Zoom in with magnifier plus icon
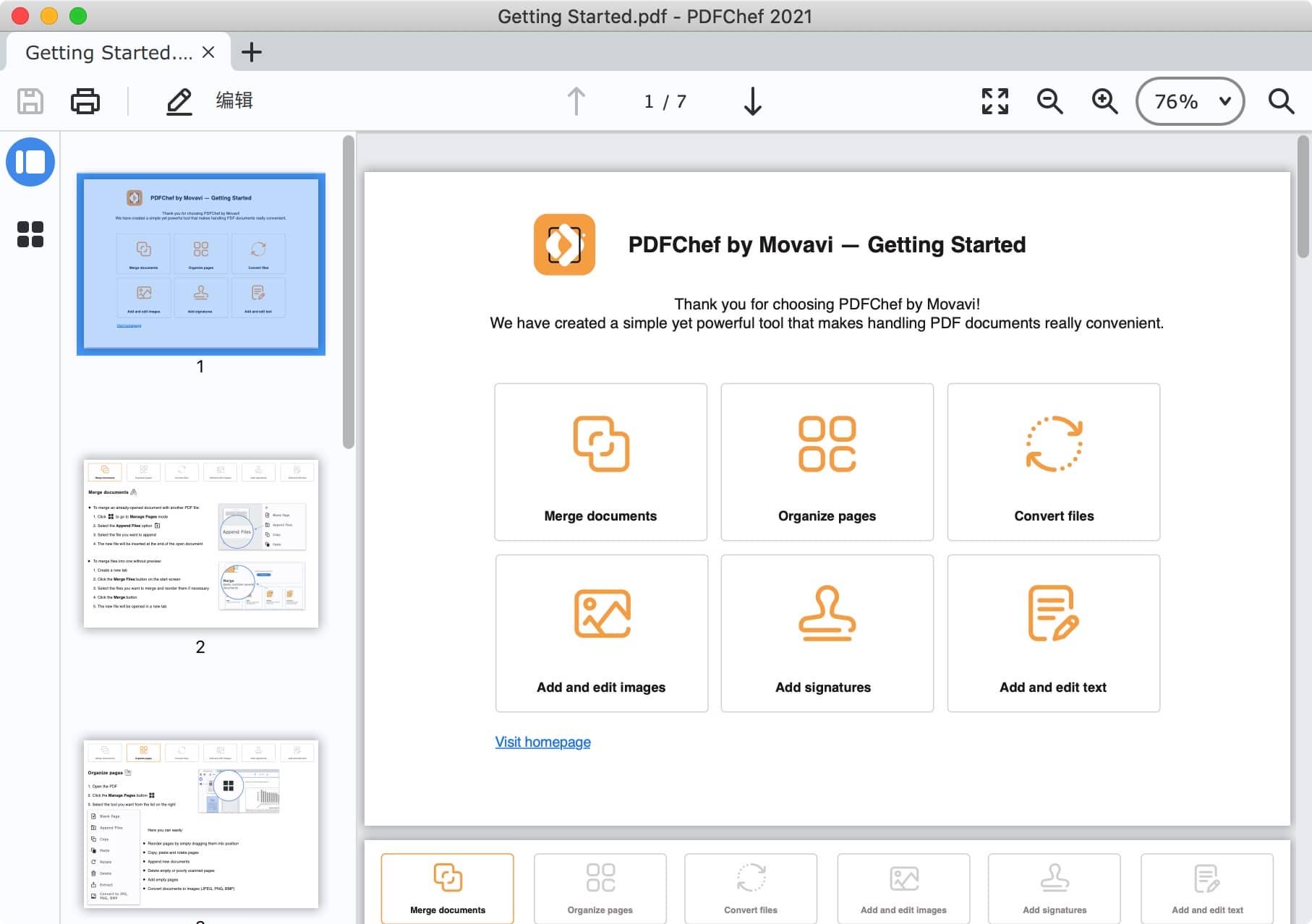Viewport: 1312px width, 924px height. (1104, 101)
